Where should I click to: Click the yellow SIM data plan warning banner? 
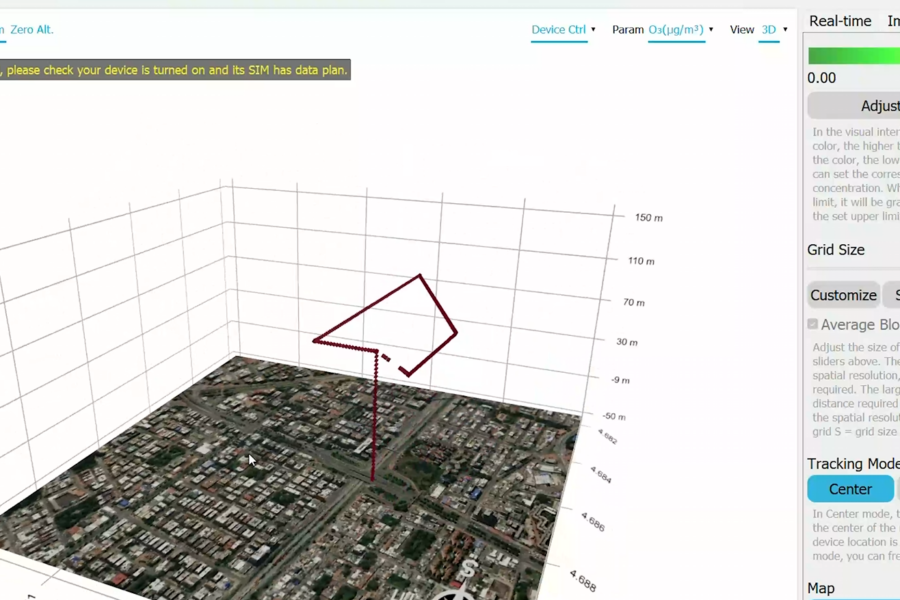(x=175, y=71)
